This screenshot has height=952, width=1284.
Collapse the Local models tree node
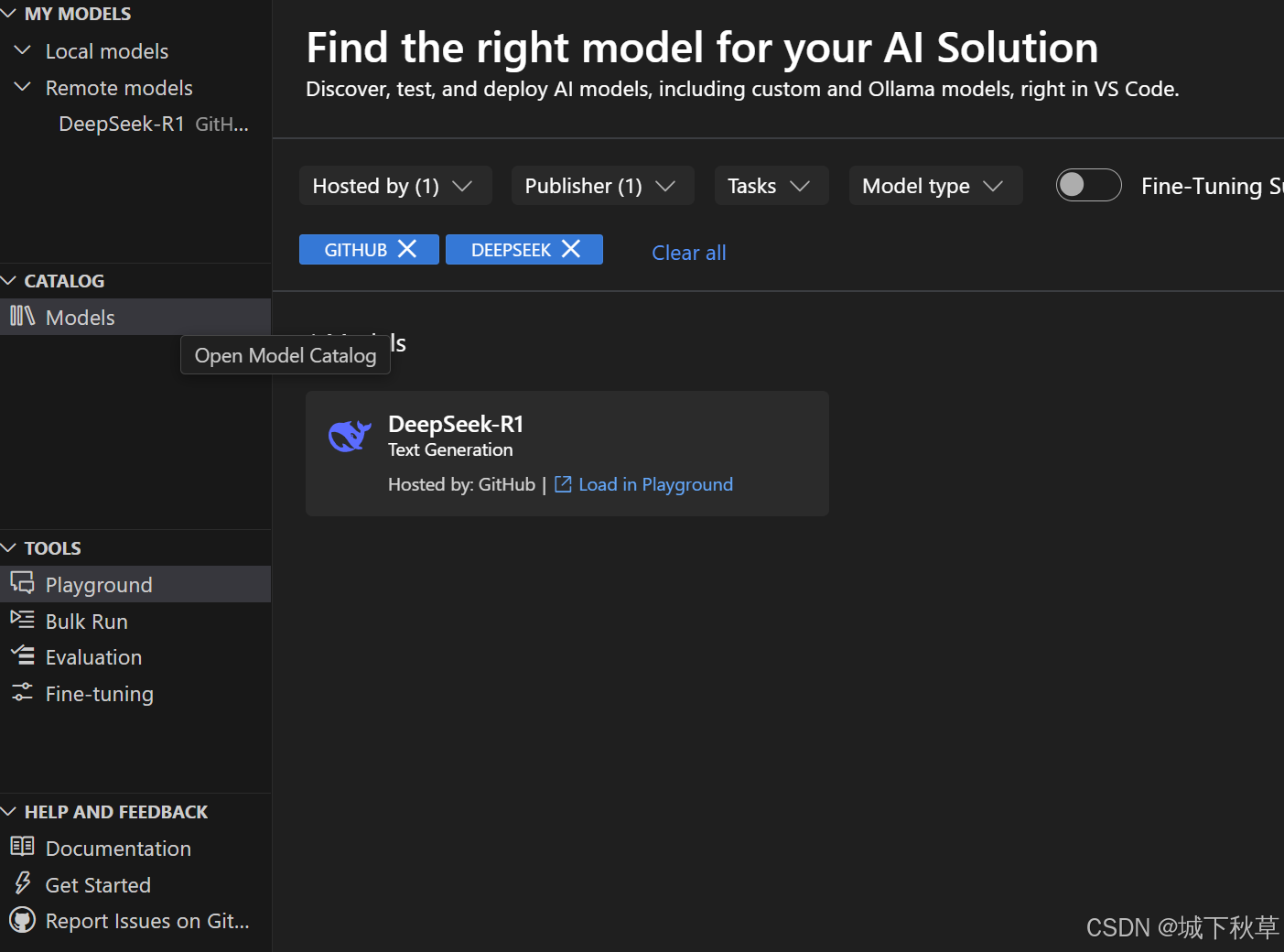point(23,50)
